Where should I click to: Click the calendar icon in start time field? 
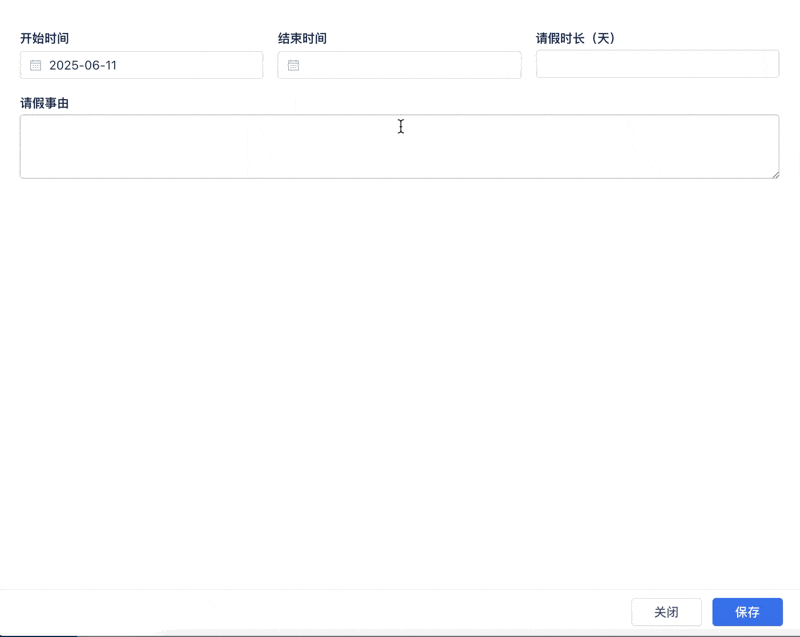pyautogui.click(x=36, y=65)
